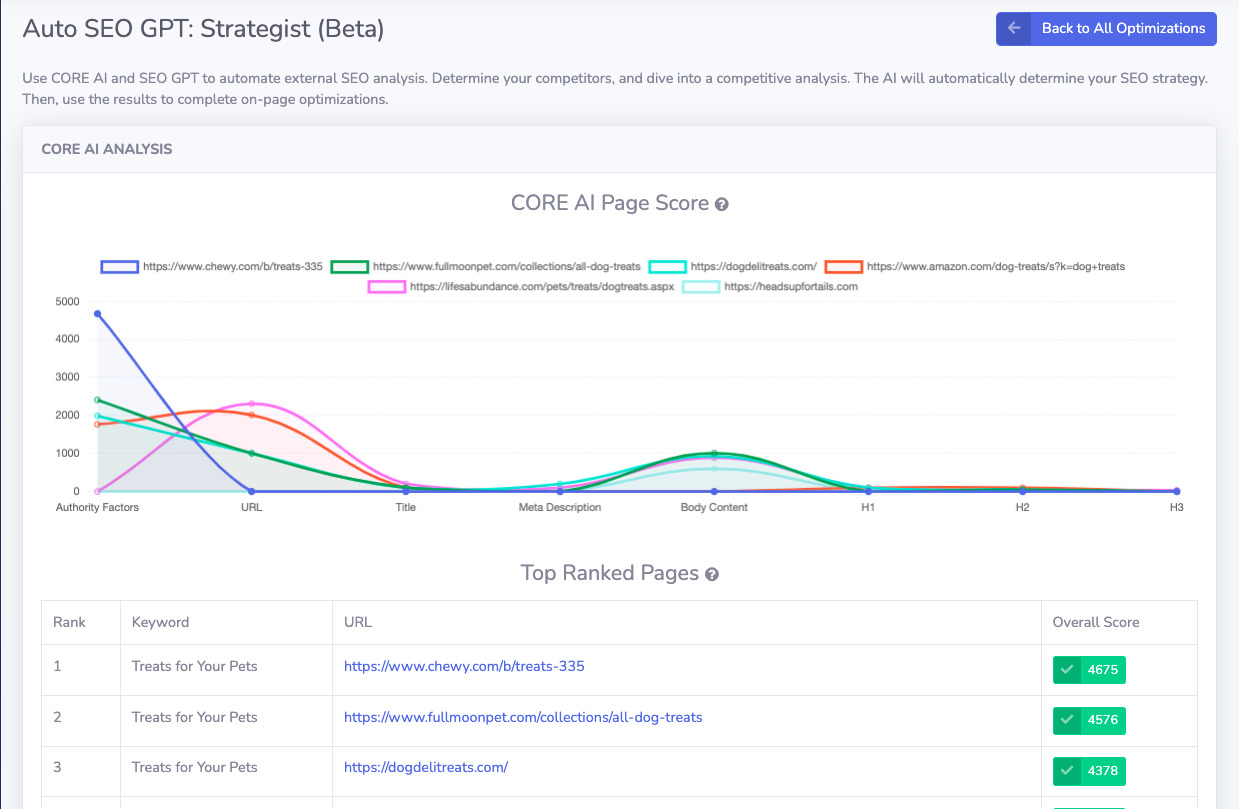Click the Back to All Optimizations button
This screenshot has height=809, width=1239.
pos(1106,29)
